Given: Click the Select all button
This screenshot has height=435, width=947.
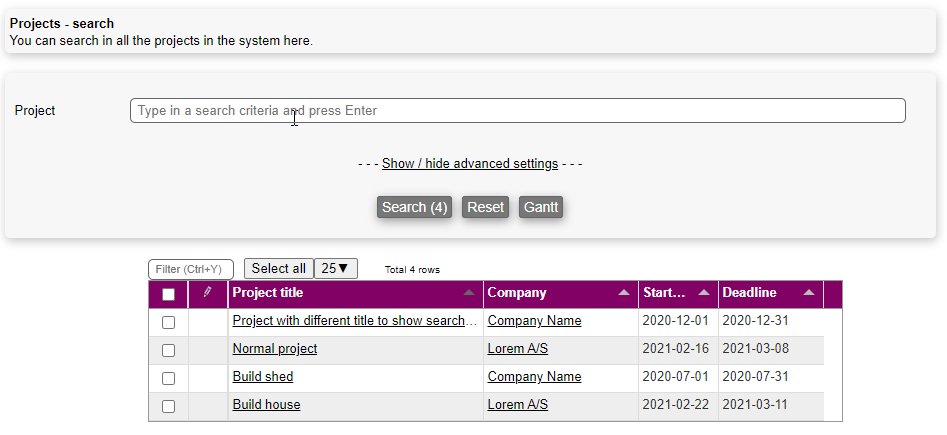Looking at the screenshot, I should pyautogui.click(x=279, y=269).
